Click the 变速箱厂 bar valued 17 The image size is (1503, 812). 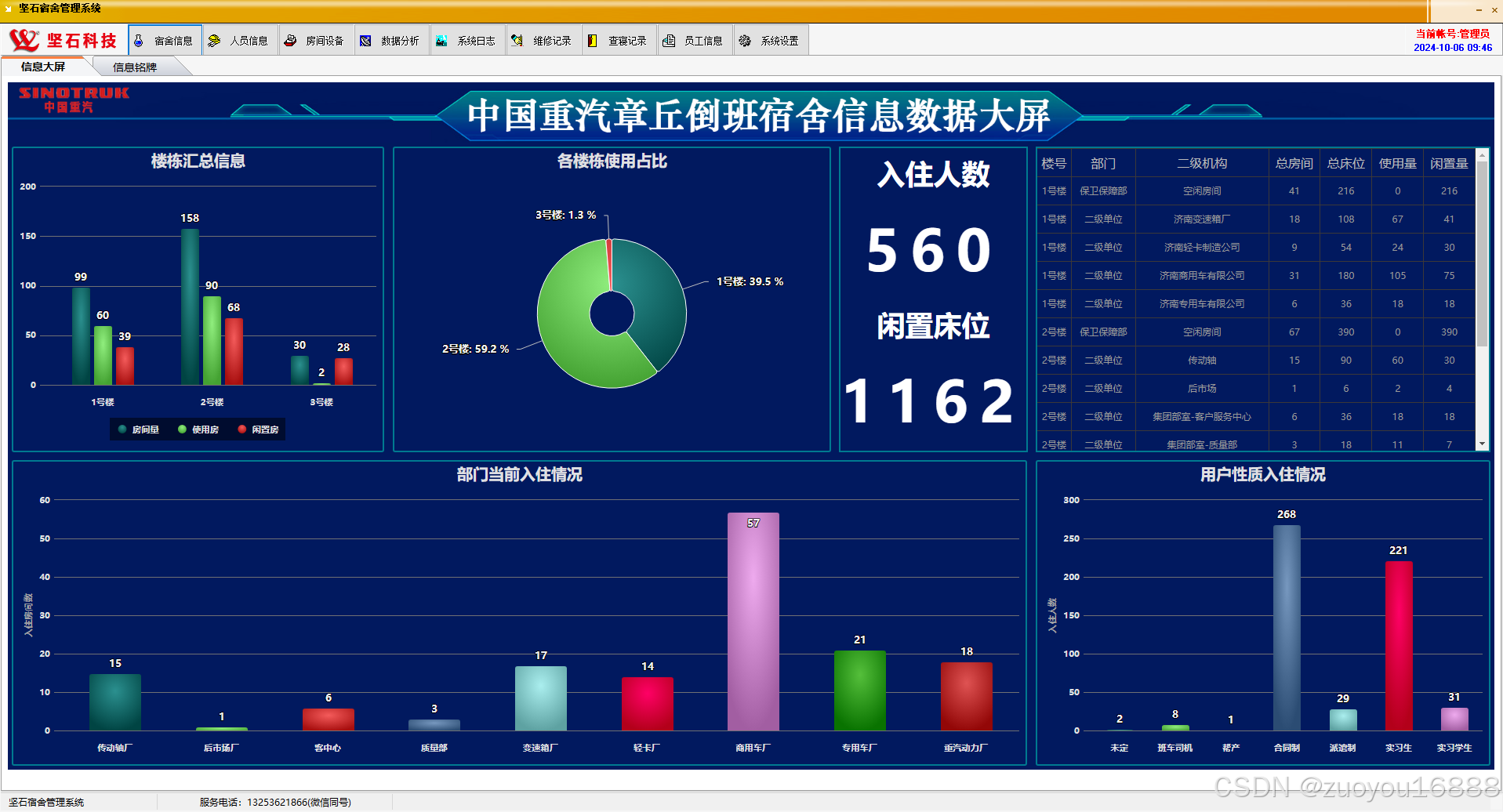click(x=540, y=698)
